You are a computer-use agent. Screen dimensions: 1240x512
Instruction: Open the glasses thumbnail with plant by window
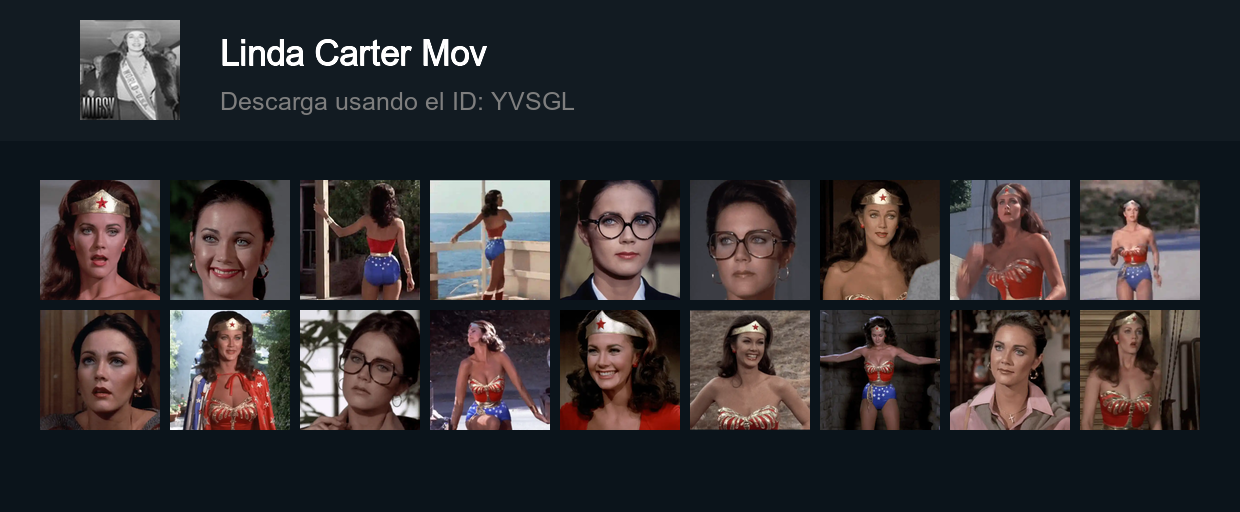tap(360, 370)
